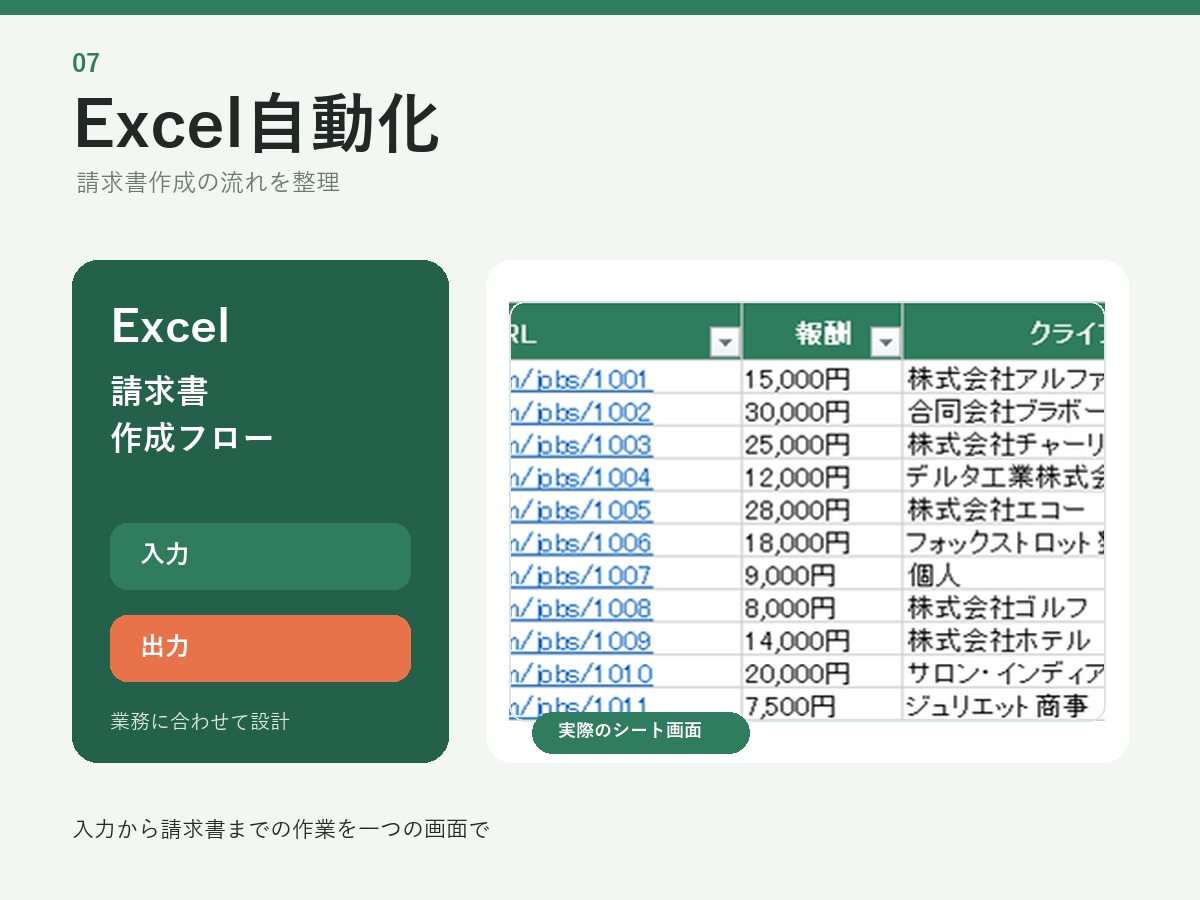Select the ジュリエット商事 client cell
The height and width of the screenshot is (900, 1200).
coord(1004,706)
